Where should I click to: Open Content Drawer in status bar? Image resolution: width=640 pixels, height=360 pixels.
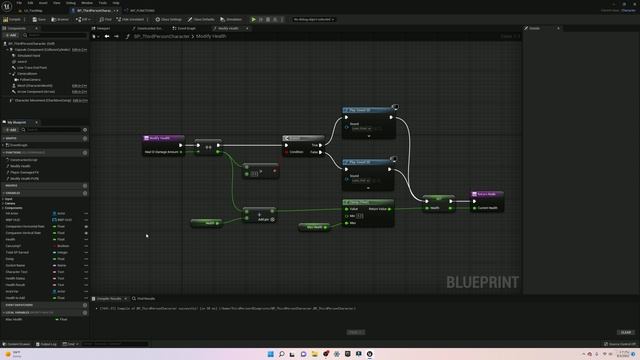coord(16,344)
